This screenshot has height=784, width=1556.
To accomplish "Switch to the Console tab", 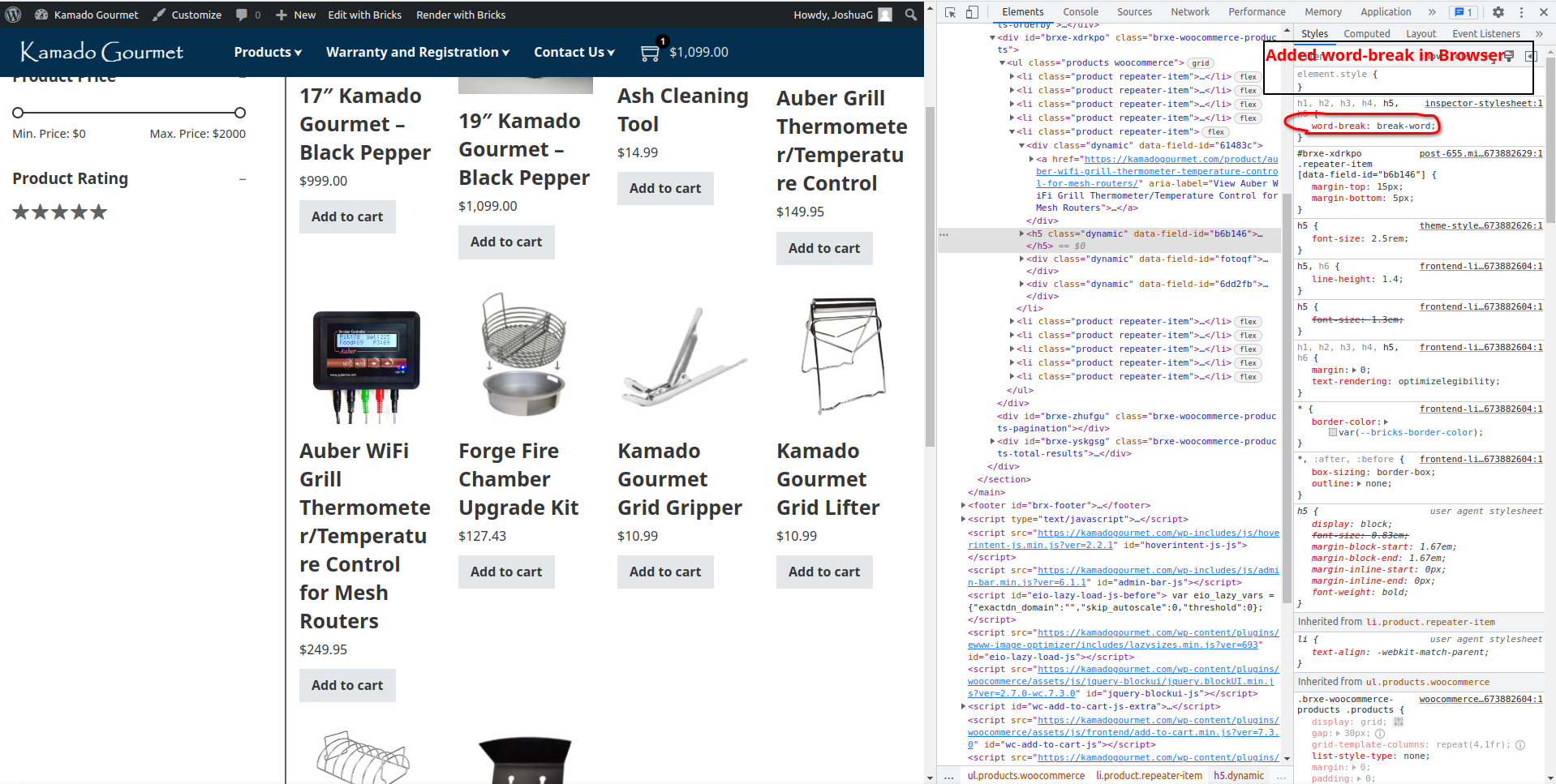I will pos(1081,12).
